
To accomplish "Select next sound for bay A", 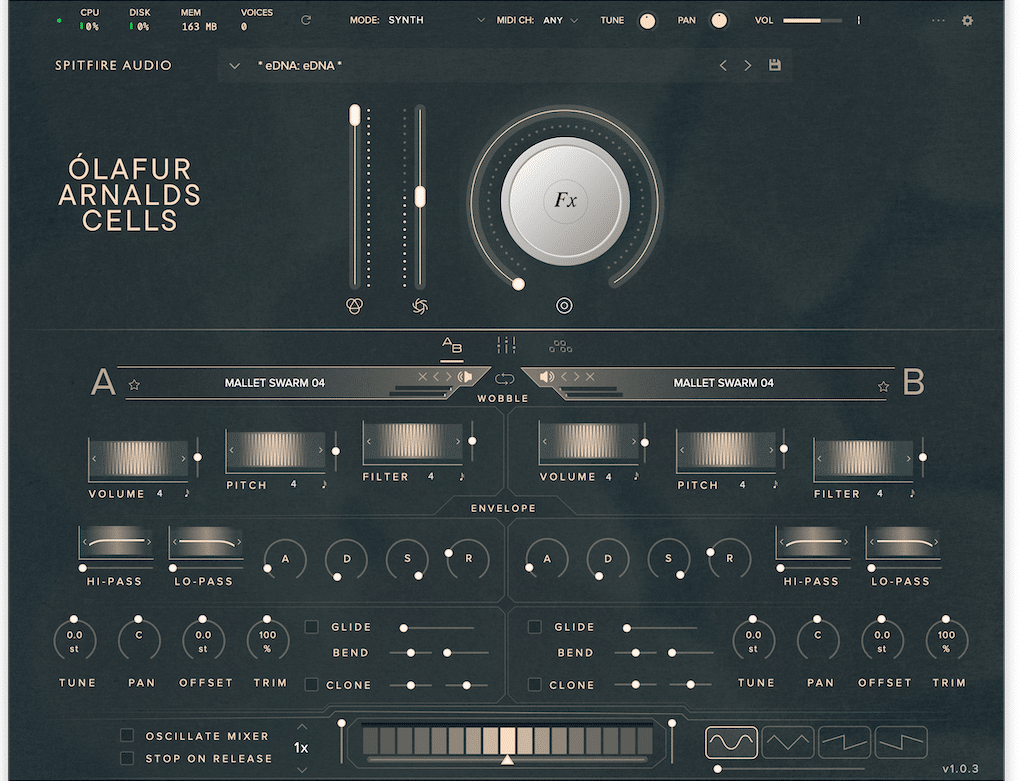I will pos(448,377).
